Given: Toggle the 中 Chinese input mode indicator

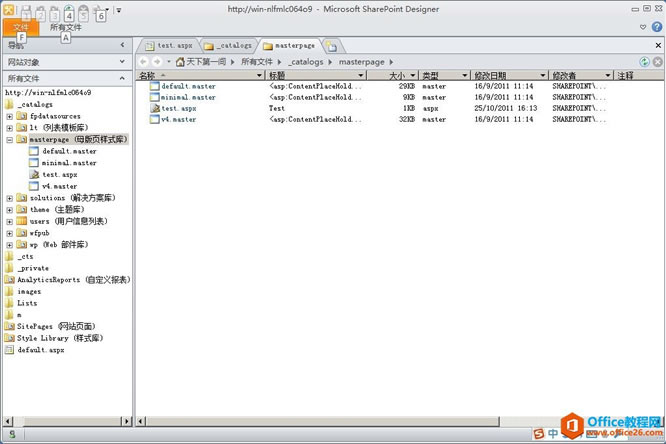Looking at the screenshot, I should click(x=553, y=433).
